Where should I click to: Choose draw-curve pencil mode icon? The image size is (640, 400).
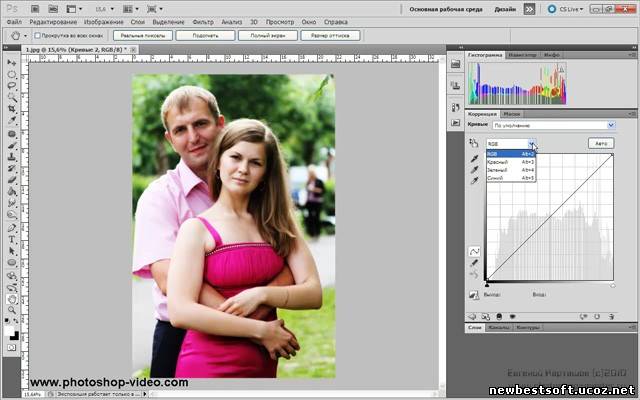tap(474, 263)
